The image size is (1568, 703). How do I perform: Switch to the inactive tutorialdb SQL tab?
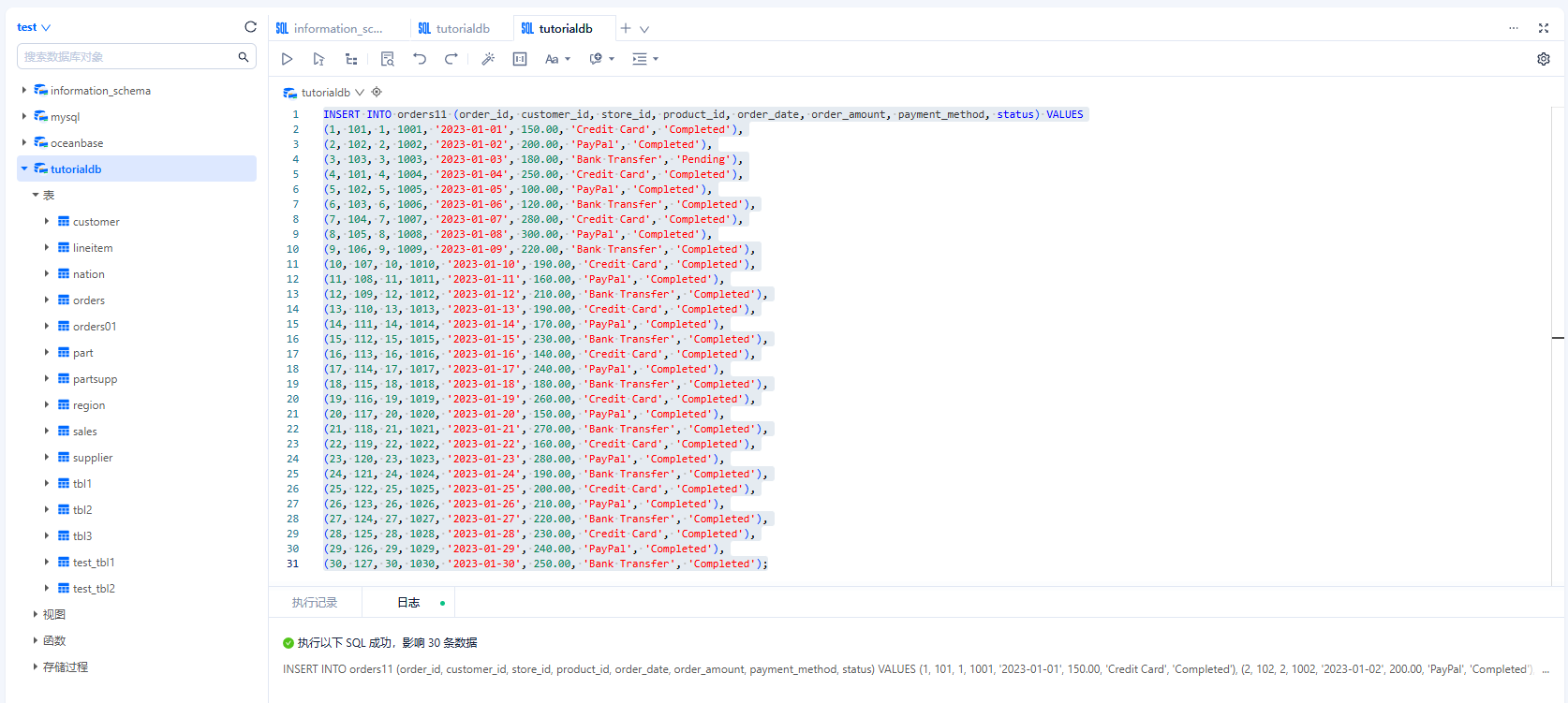[462, 28]
